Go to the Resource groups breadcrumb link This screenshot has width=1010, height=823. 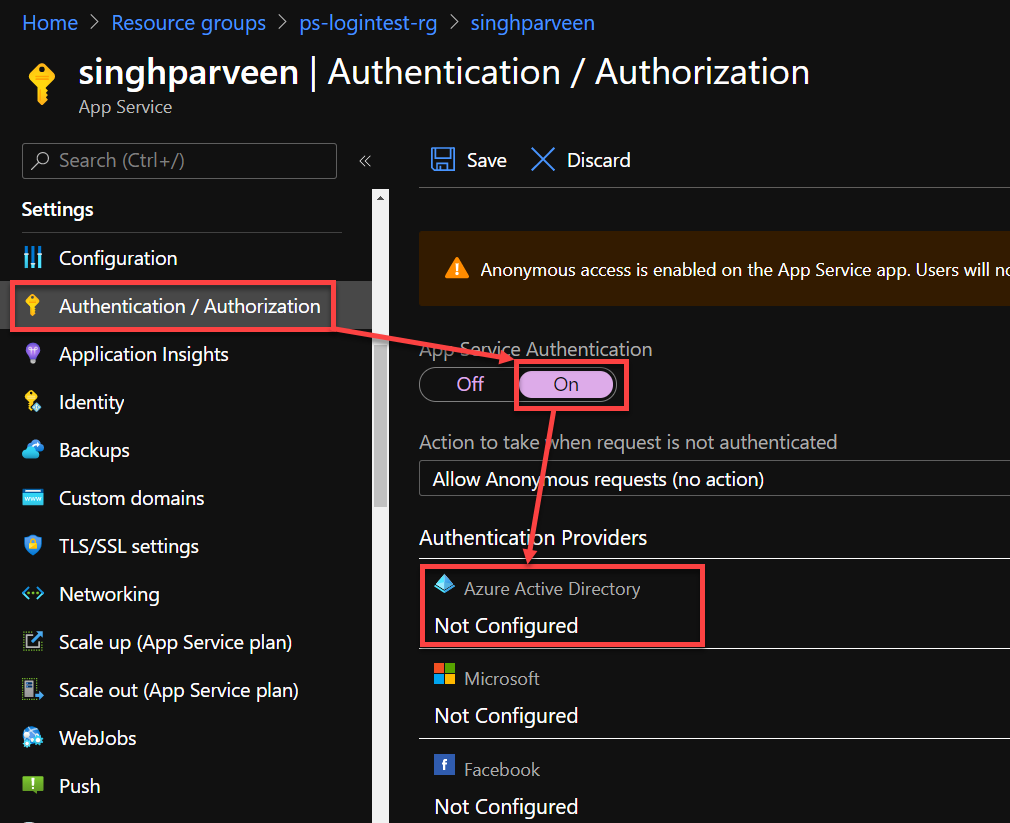[188, 23]
